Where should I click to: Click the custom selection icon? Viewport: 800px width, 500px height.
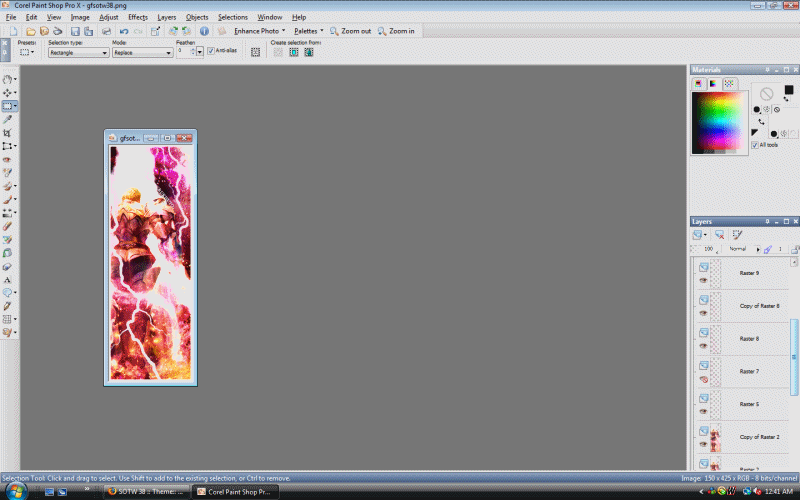click(256, 52)
